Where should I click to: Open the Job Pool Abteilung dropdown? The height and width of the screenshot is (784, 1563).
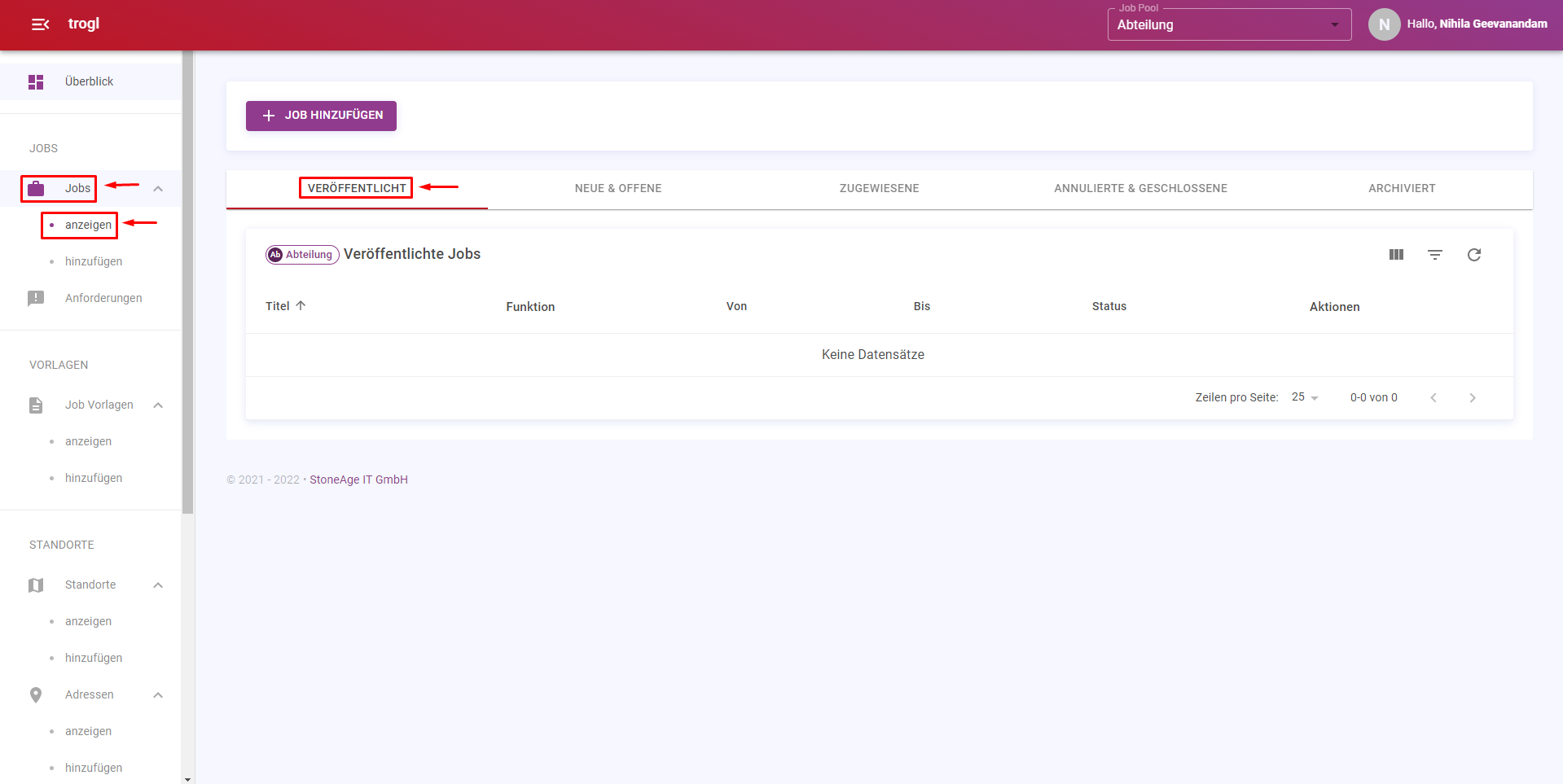click(1228, 24)
